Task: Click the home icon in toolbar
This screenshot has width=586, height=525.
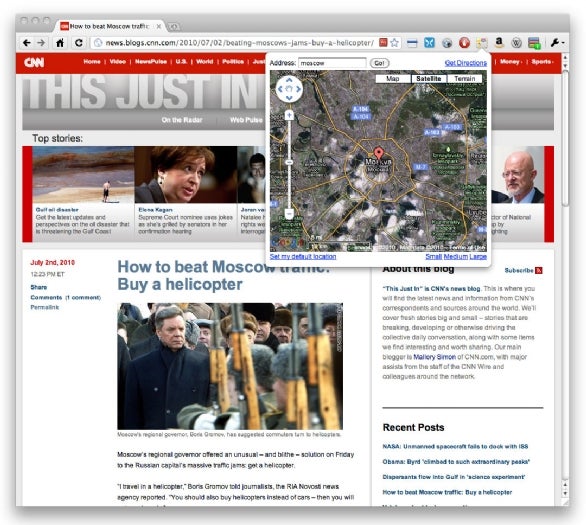Action: pos(60,43)
